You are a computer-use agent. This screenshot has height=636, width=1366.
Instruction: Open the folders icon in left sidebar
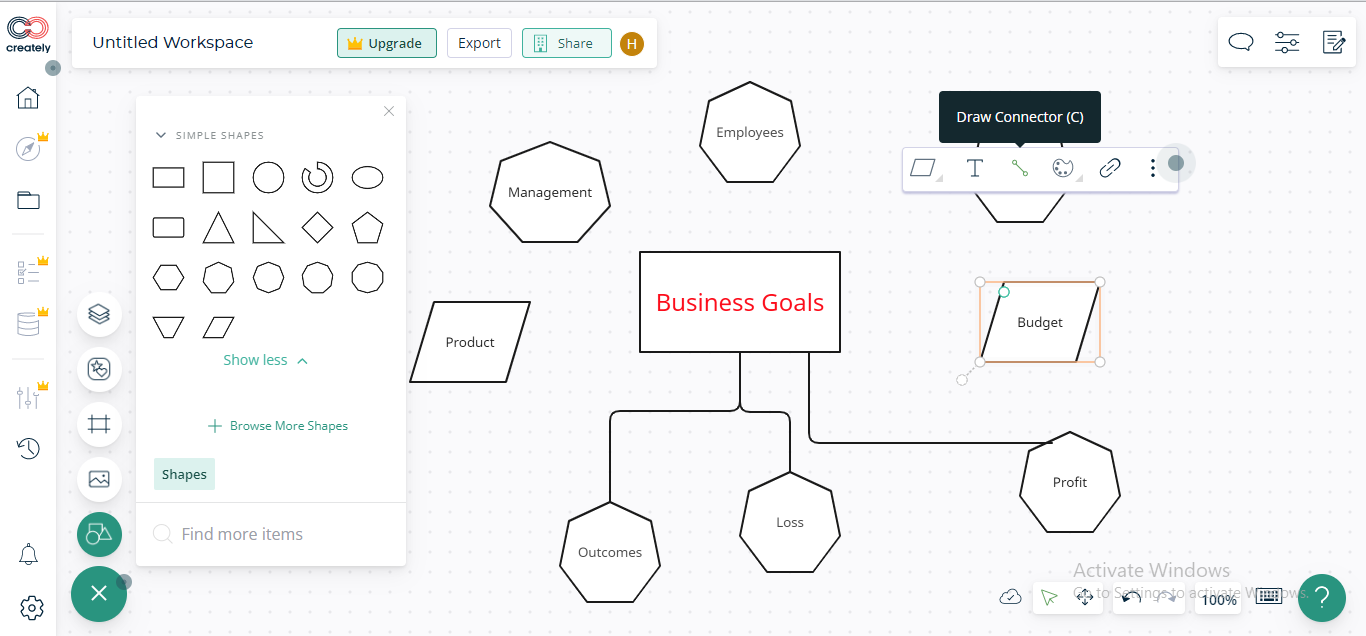28,200
